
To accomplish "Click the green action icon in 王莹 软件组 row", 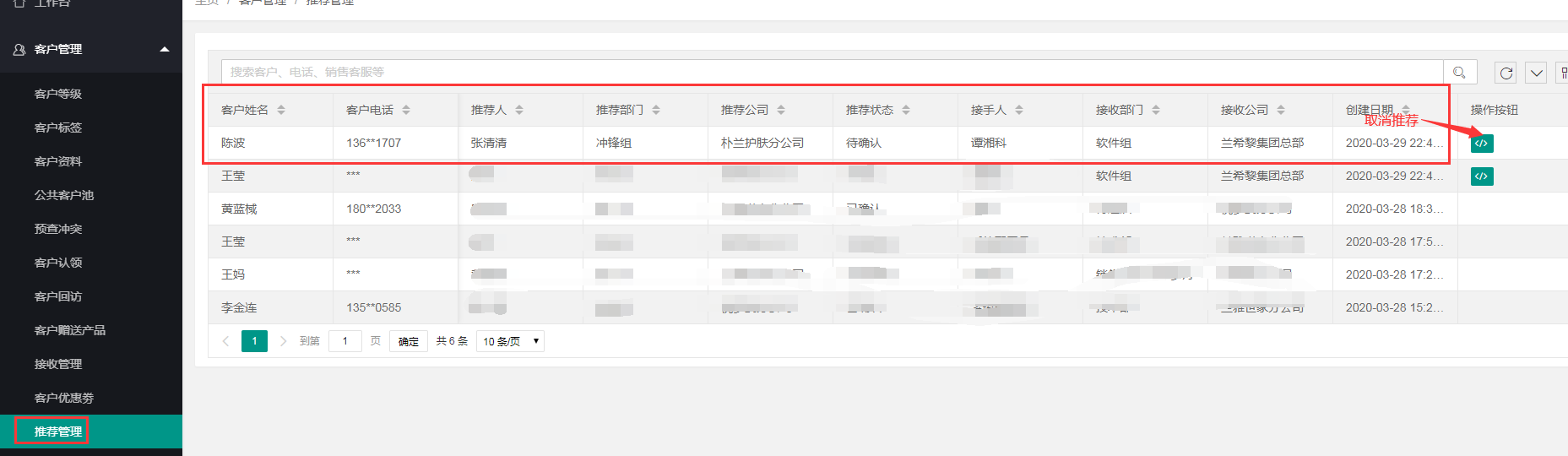I will tap(1482, 176).
